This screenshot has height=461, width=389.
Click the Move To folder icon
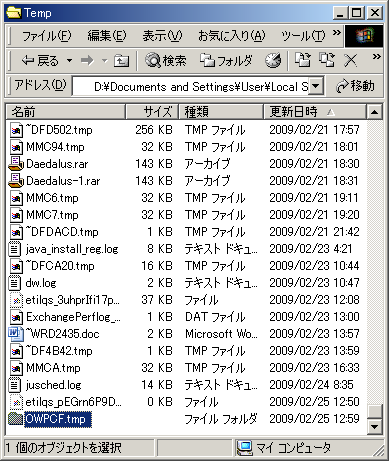tap(303, 60)
